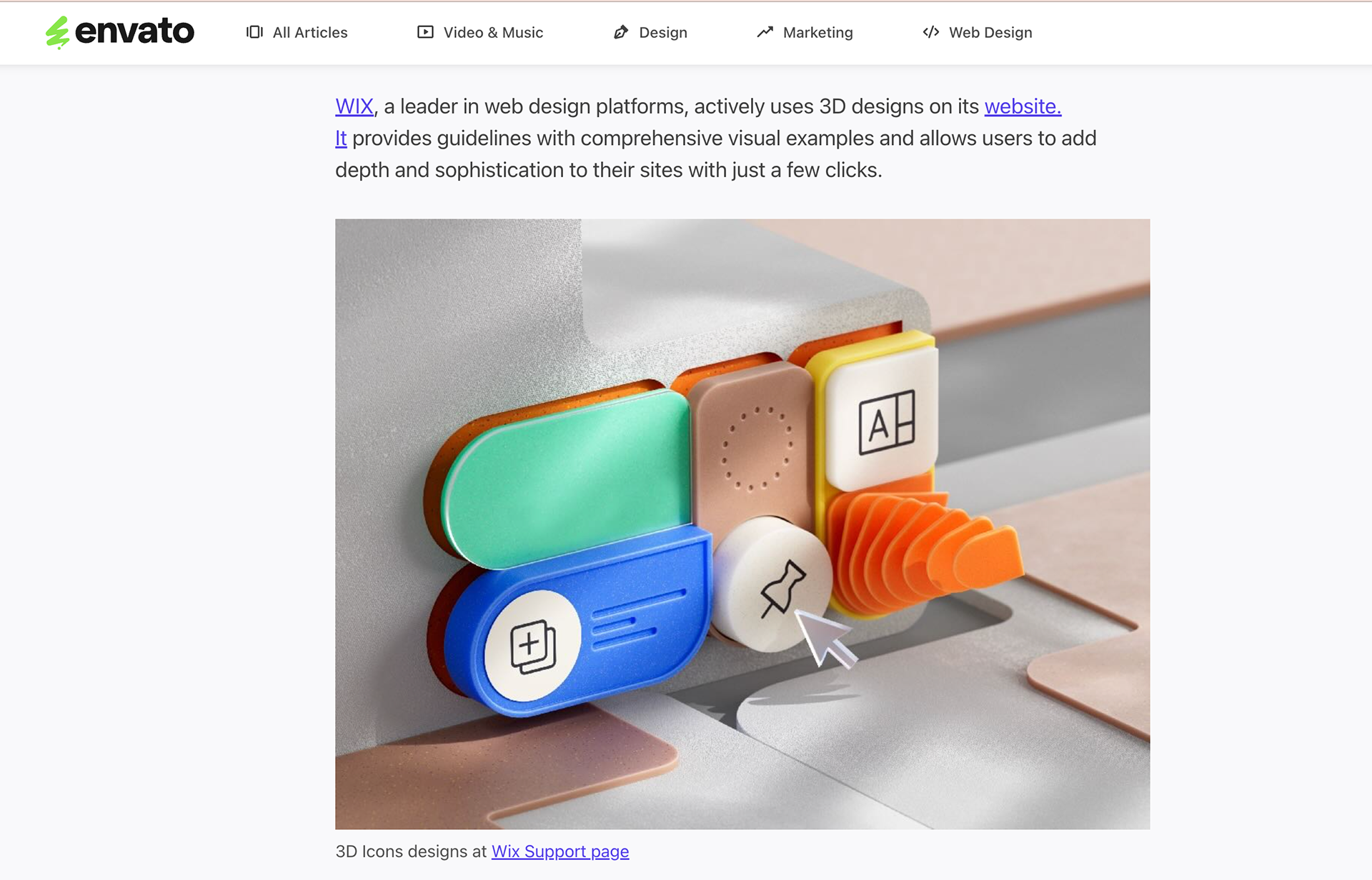Open the All Articles menu item
Viewport: 1372px width, 880px height.
(297, 32)
